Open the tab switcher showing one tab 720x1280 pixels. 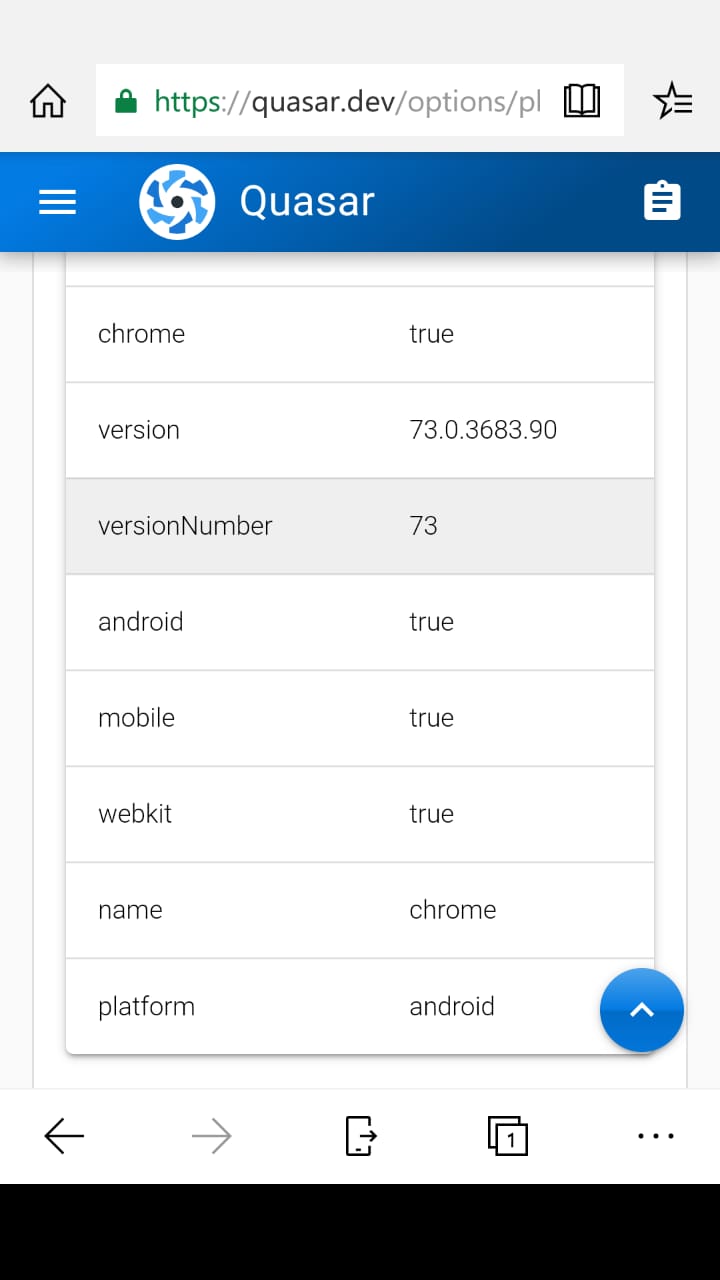tap(507, 1136)
